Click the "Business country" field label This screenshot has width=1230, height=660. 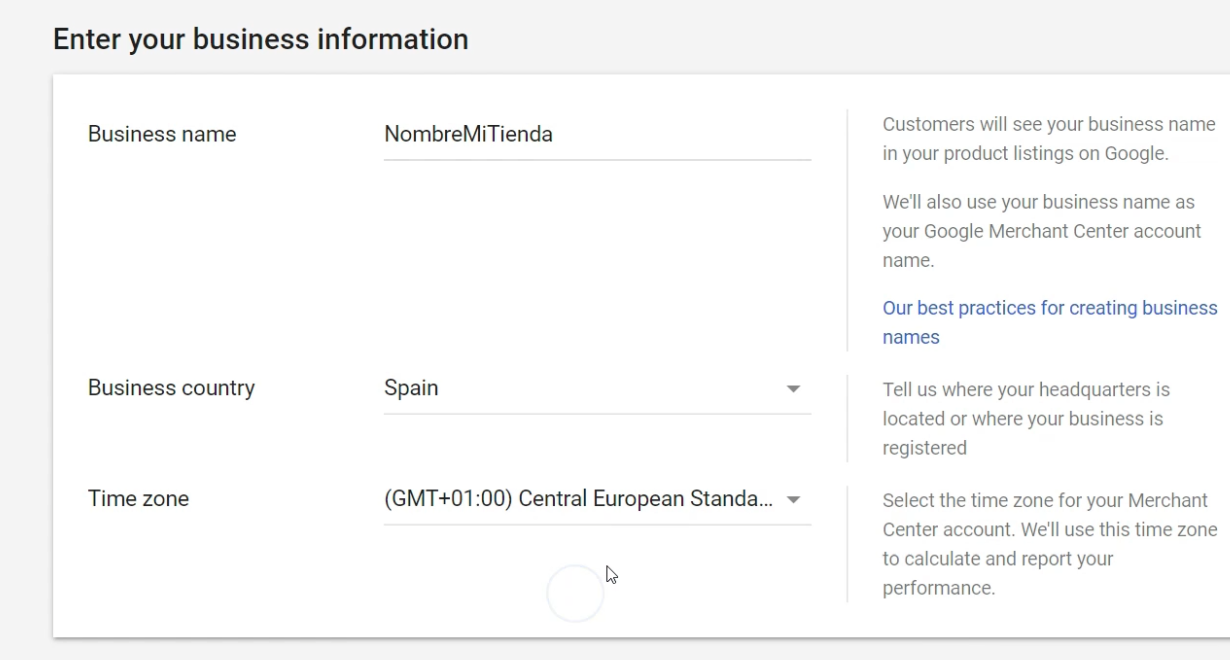tap(171, 388)
